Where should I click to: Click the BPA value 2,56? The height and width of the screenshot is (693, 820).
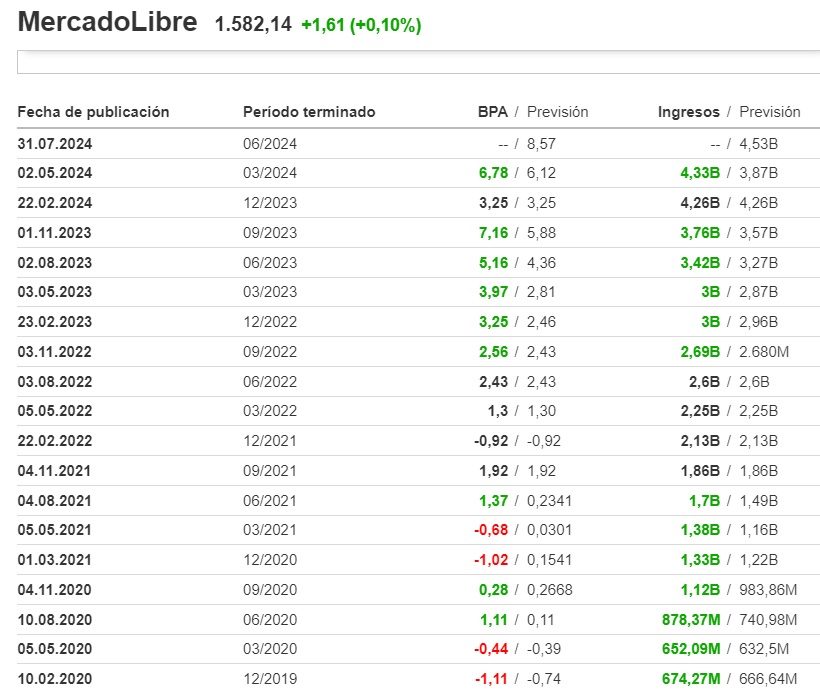[x=493, y=352]
